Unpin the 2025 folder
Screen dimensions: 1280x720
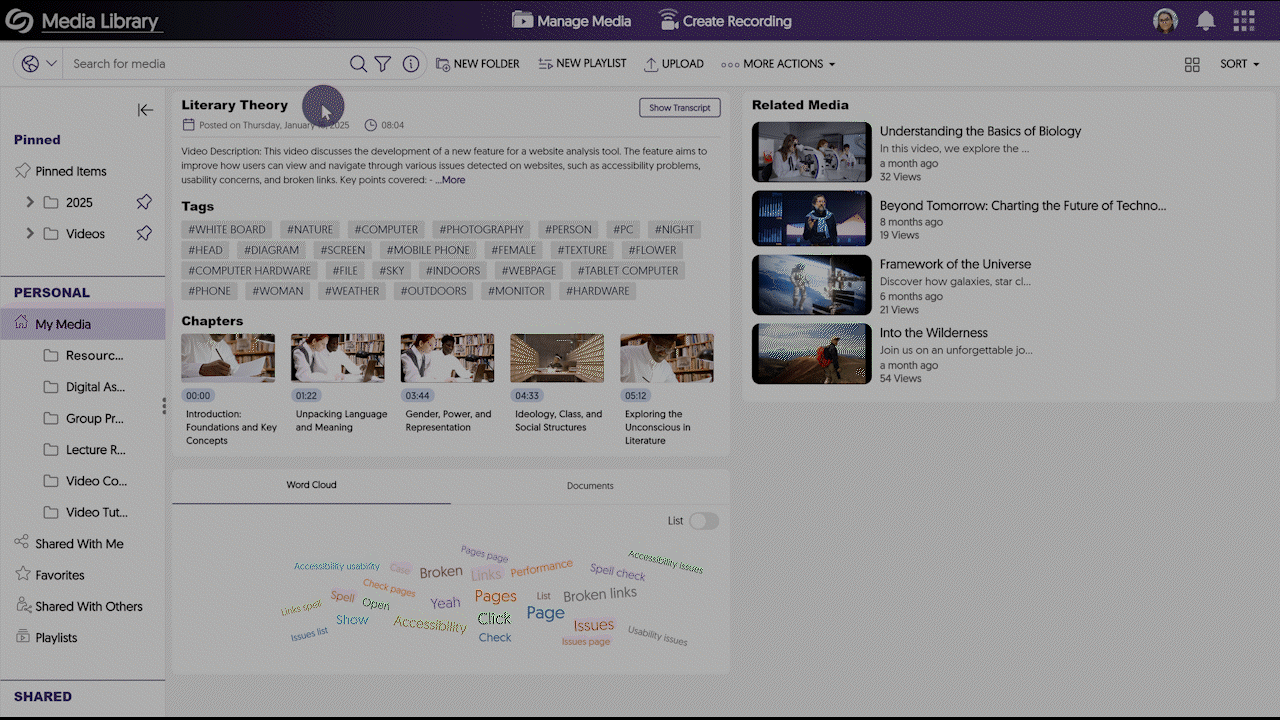144,202
